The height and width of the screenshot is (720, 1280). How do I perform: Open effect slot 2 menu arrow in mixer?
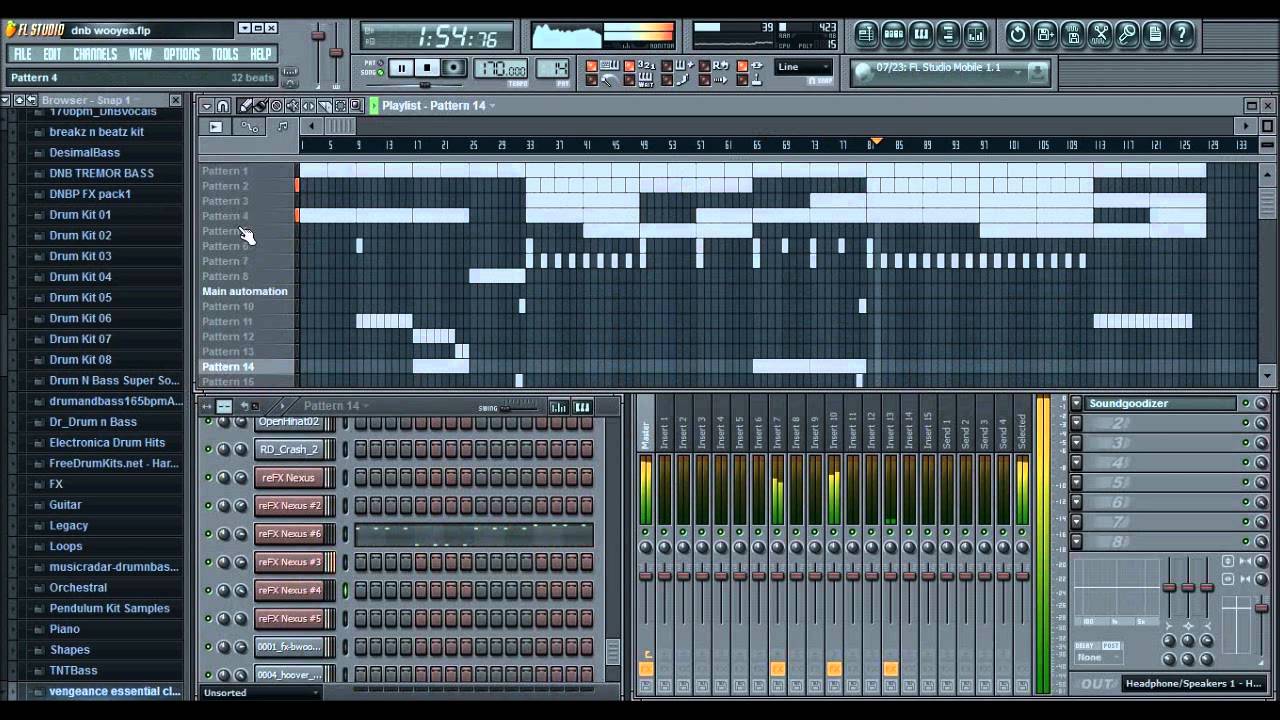1076,423
